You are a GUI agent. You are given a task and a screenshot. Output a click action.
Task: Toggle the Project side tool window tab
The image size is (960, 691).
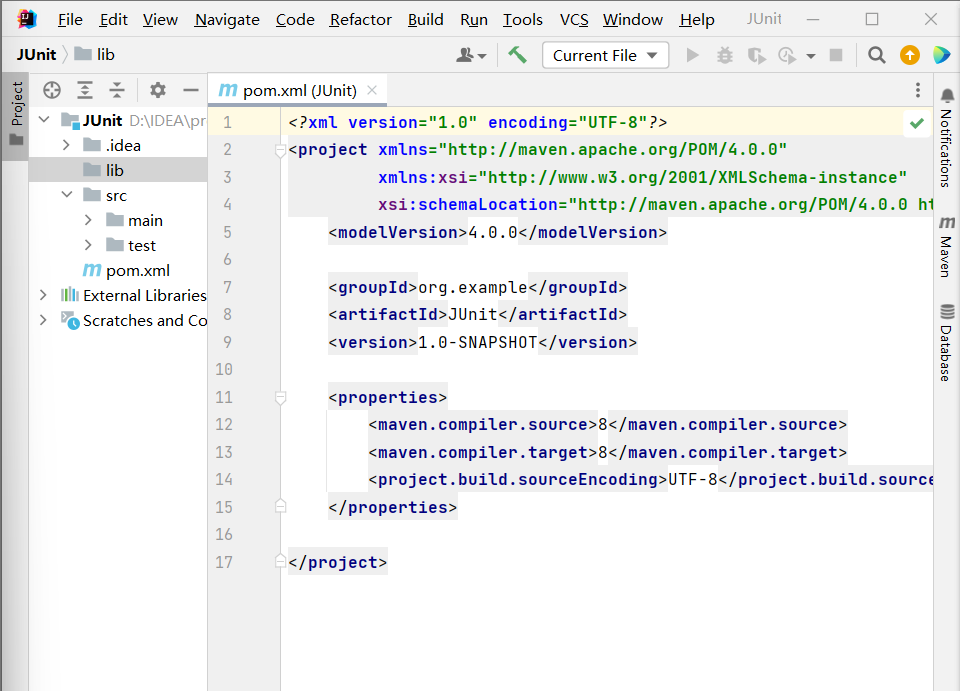pos(16,114)
